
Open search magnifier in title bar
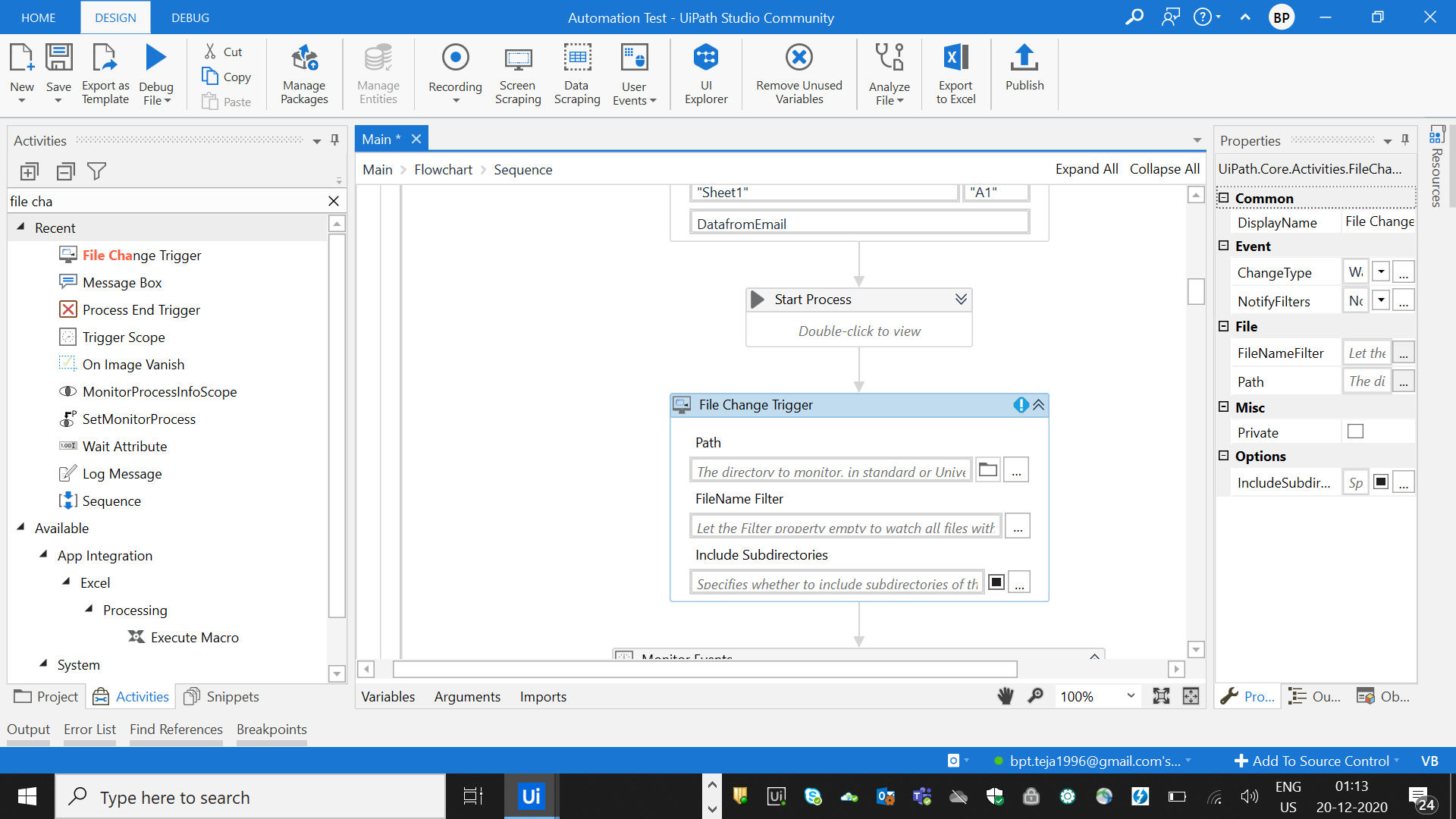1134,17
